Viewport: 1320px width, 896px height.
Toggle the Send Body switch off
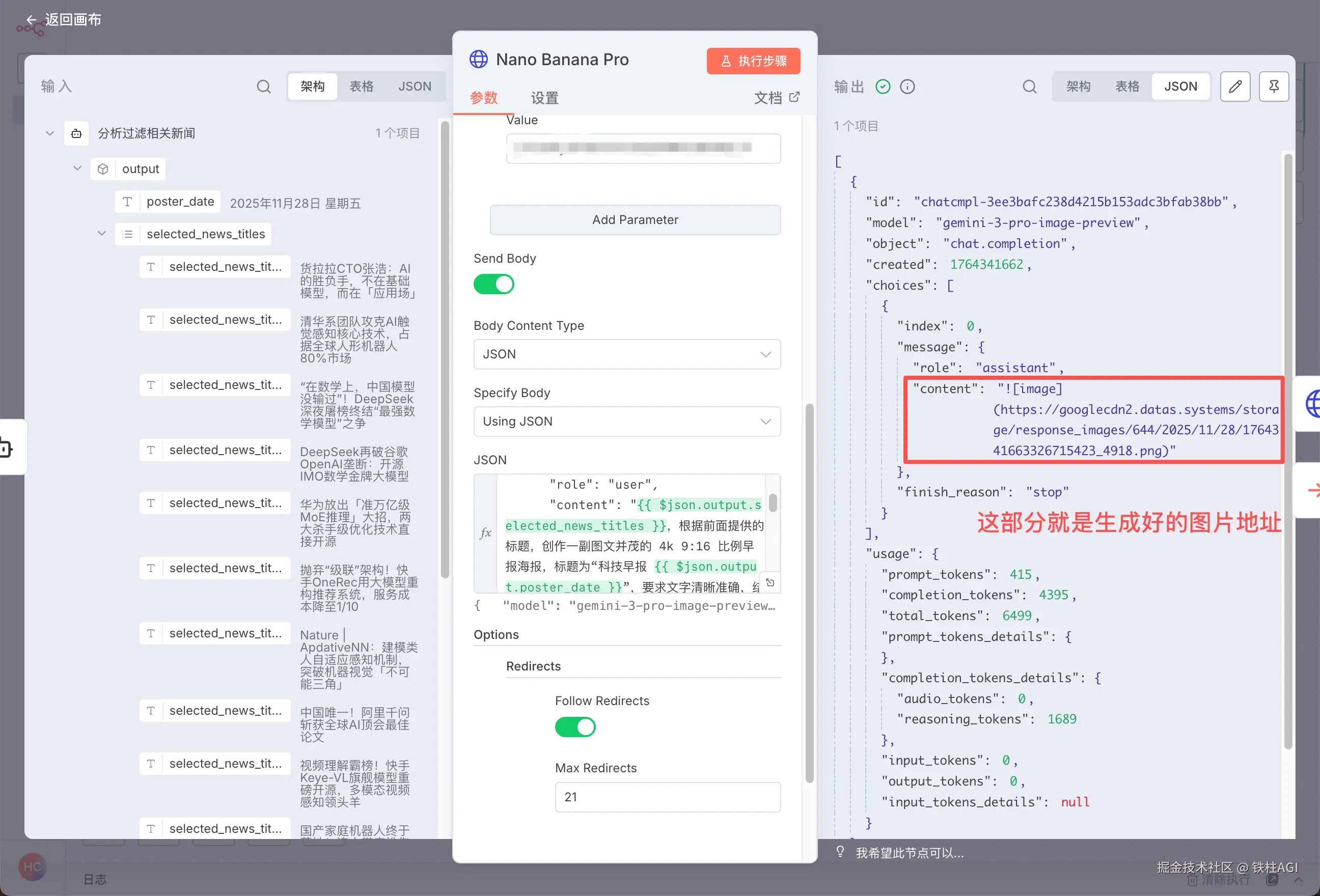coord(493,284)
